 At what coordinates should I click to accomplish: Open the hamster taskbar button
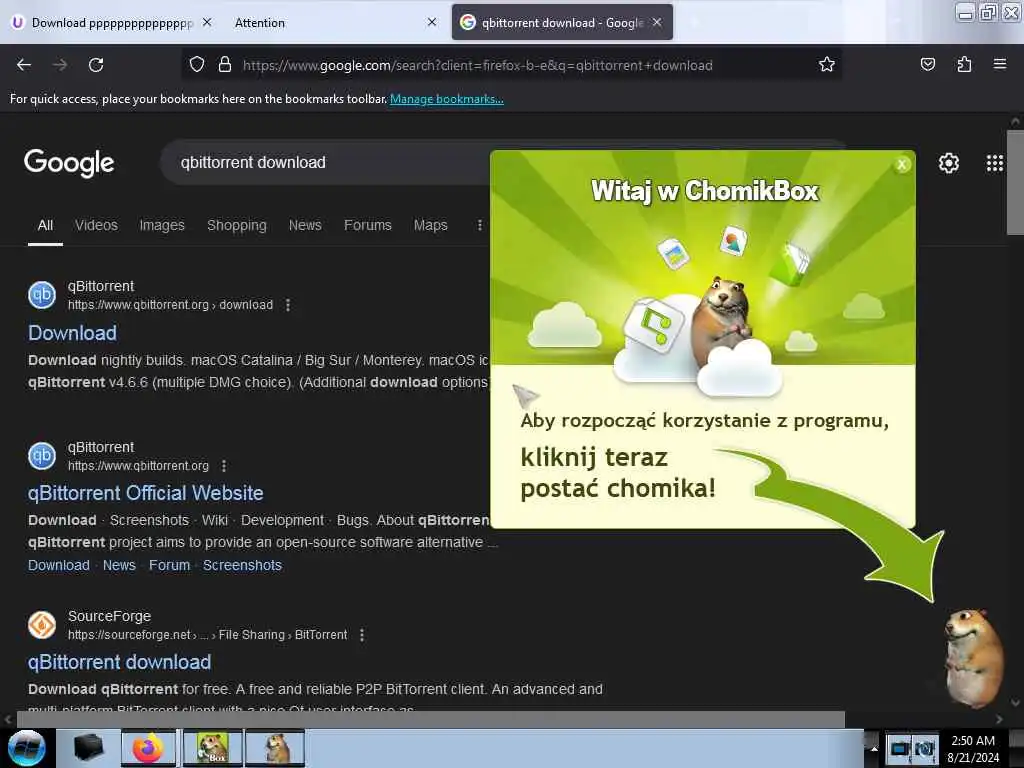point(275,748)
